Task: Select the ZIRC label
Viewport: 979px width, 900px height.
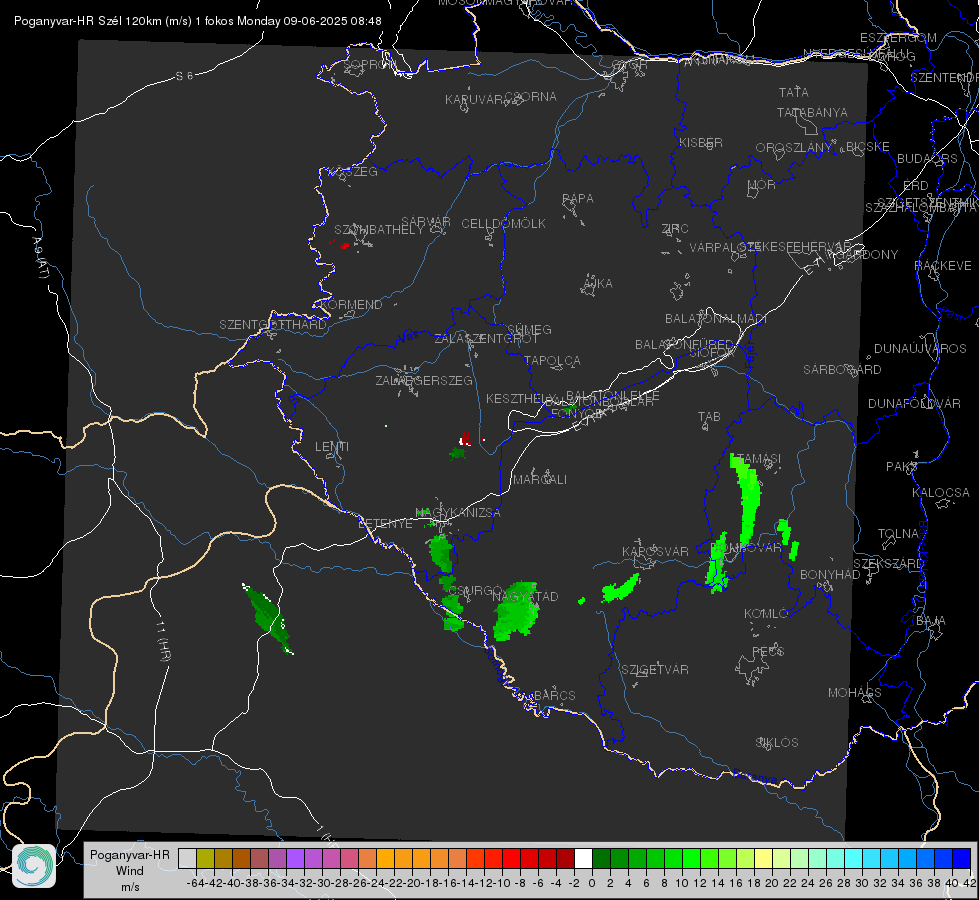Action: point(675,229)
